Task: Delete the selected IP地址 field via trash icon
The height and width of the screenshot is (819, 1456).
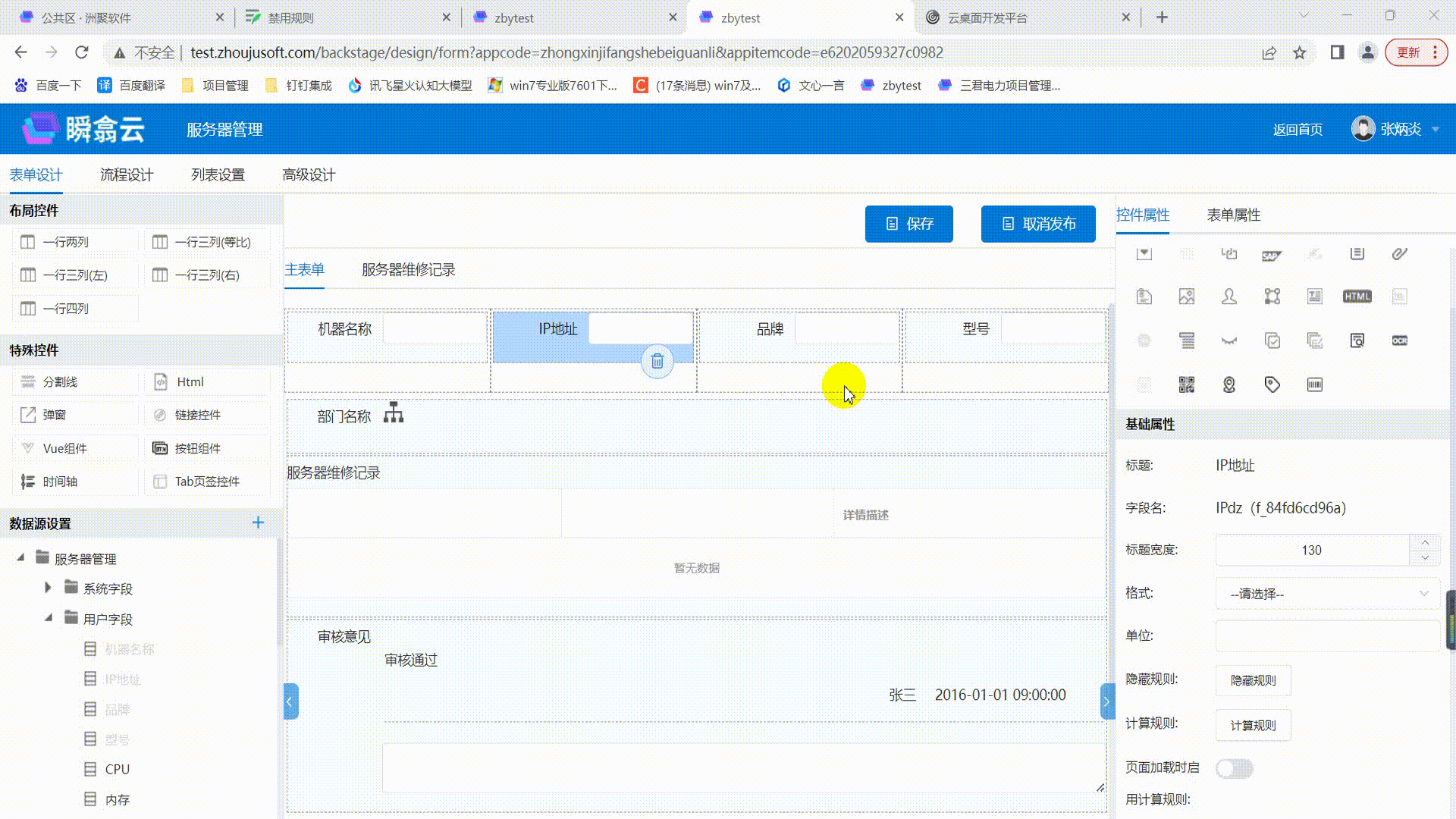Action: click(x=657, y=362)
